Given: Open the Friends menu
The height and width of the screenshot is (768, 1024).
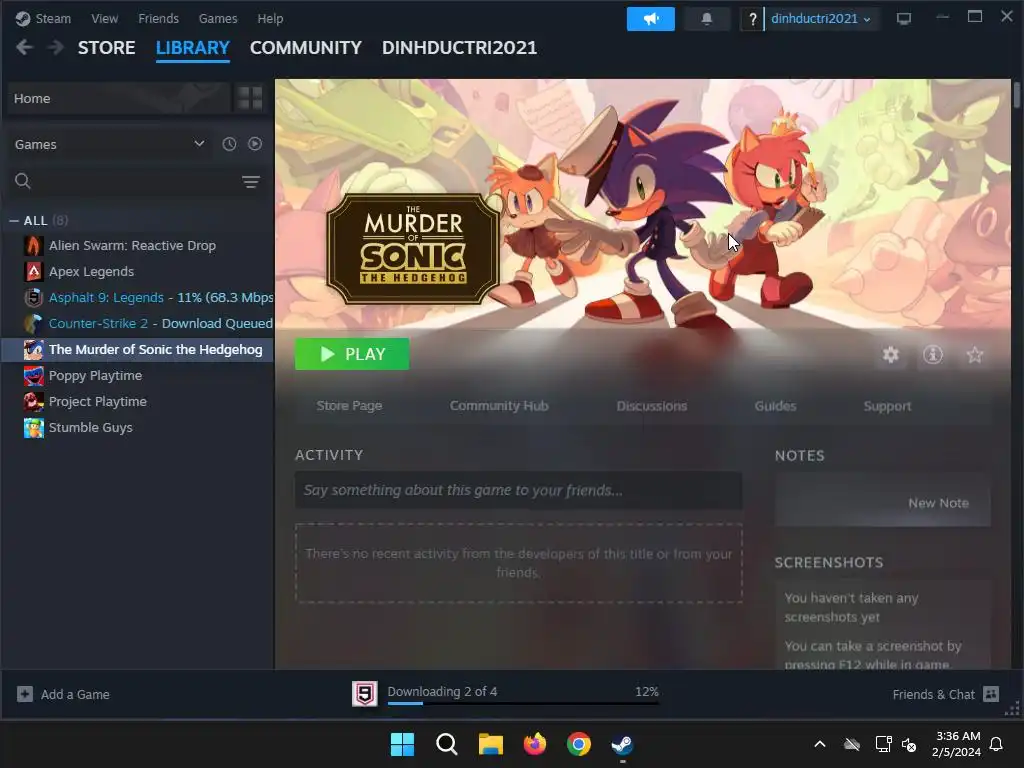Looking at the screenshot, I should (158, 18).
